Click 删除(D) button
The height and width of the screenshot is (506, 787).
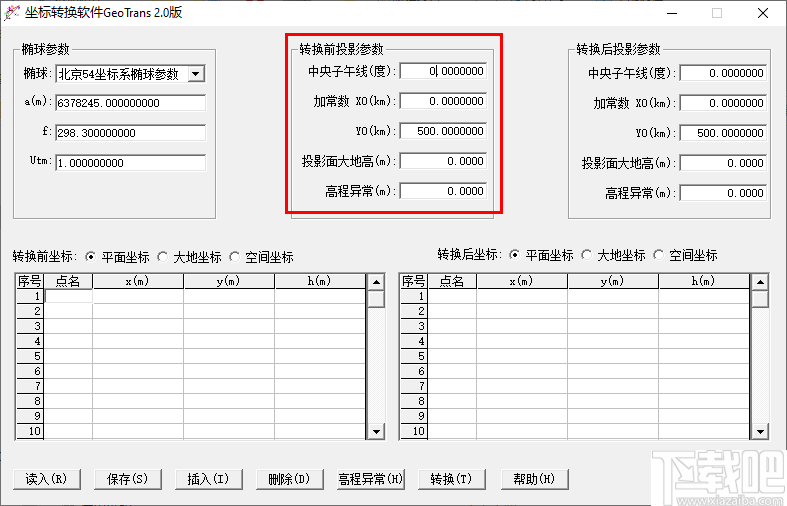click(x=290, y=479)
